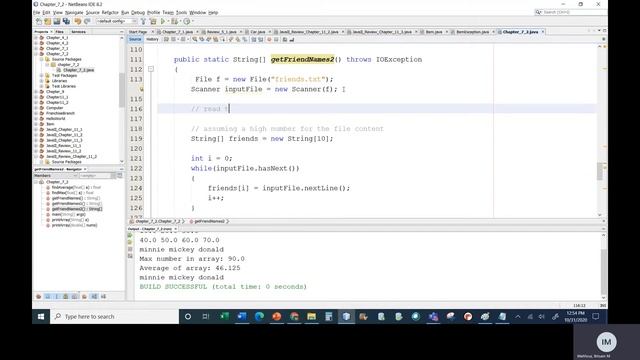The height and width of the screenshot is (360, 640).
Task: Switch to the Review_5_1.java tab
Action: 221,31
